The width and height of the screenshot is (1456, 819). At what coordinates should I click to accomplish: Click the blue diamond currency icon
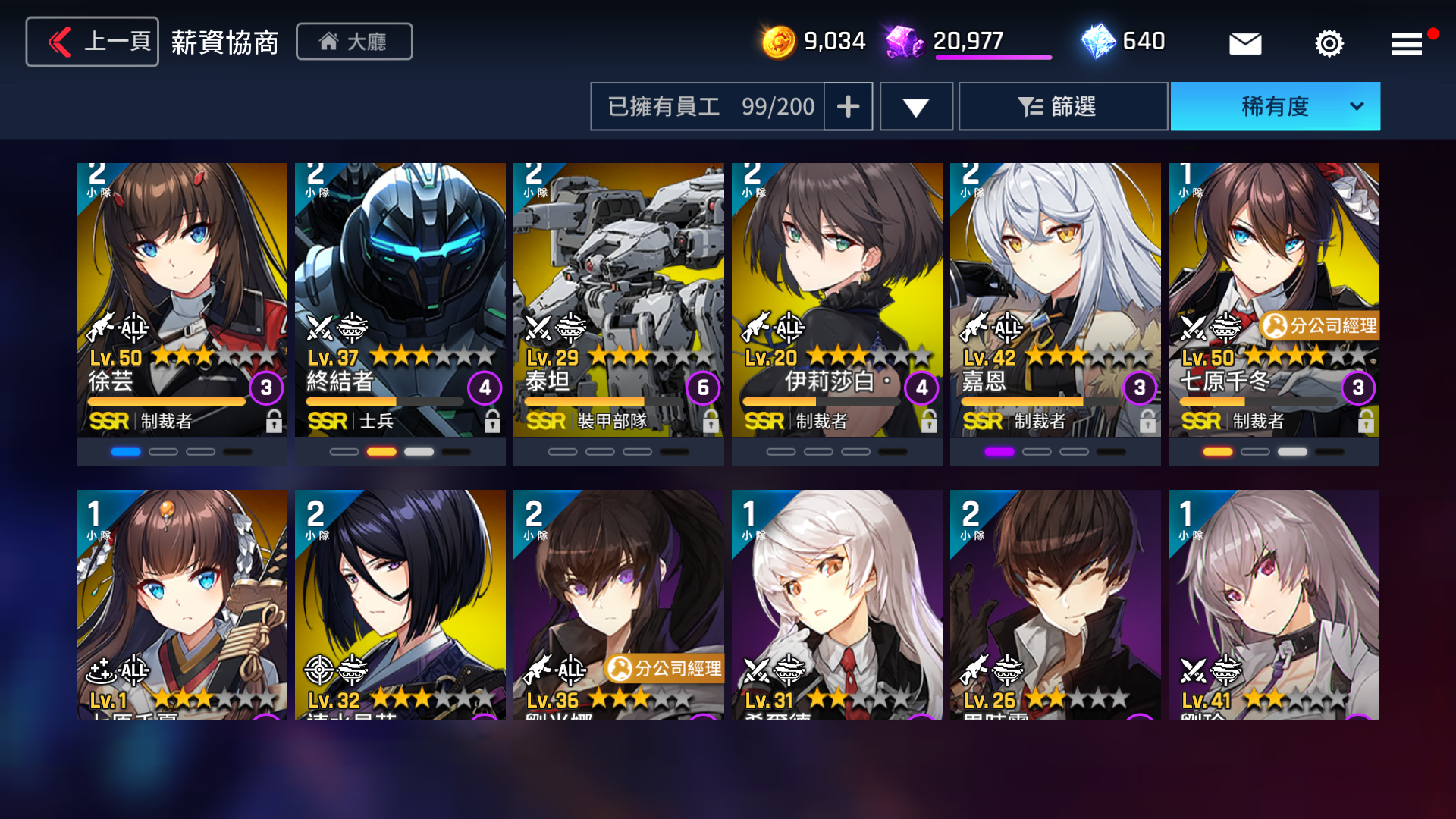pyautogui.click(x=1098, y=42)
